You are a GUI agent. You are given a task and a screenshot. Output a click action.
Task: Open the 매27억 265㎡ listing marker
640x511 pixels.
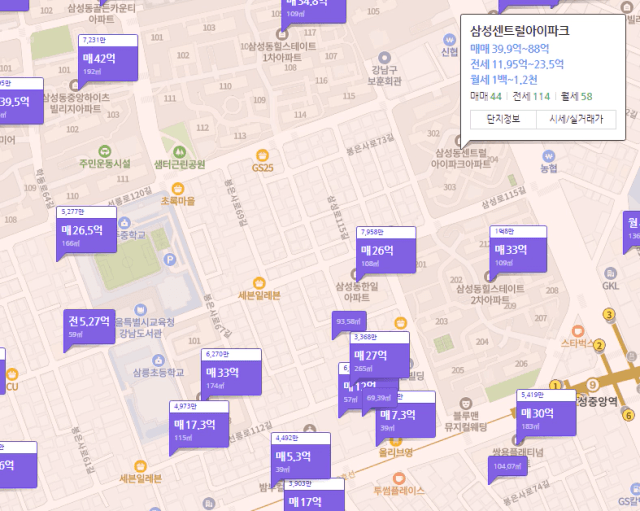[x=380, y=354]
